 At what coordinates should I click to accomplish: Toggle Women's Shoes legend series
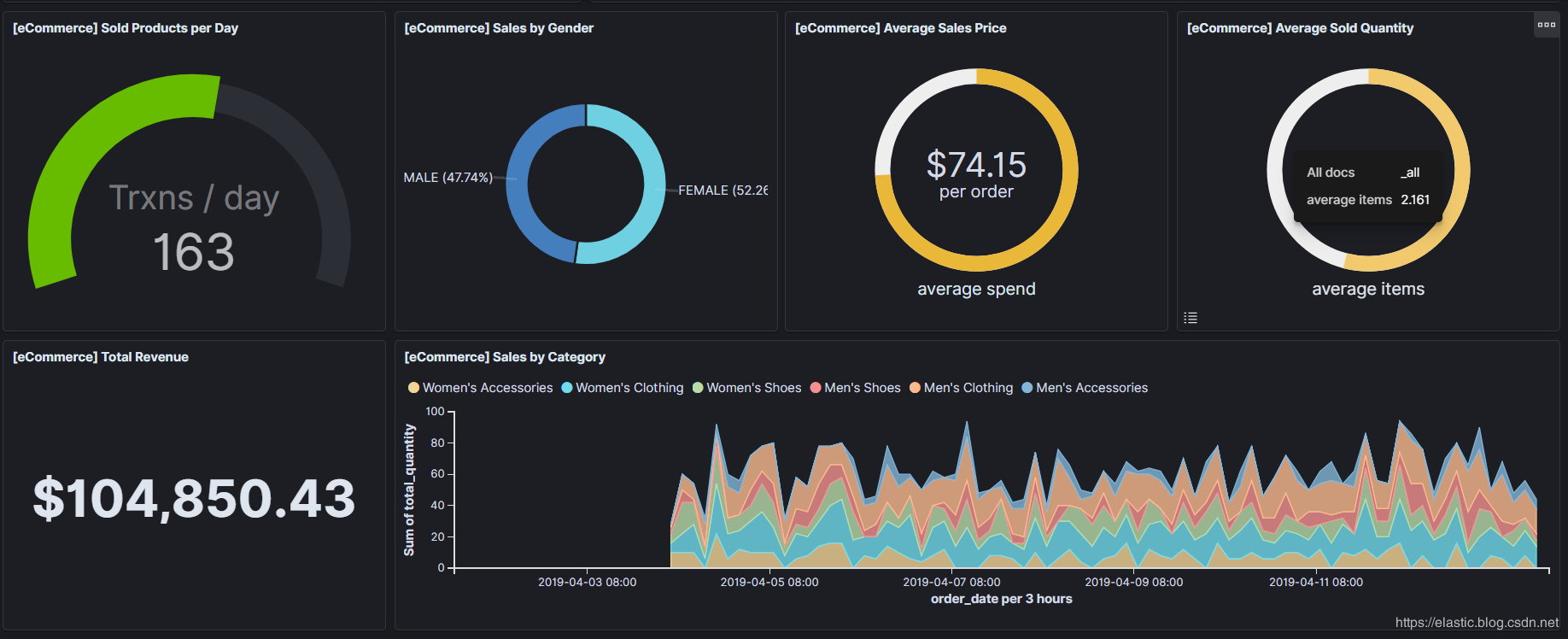tap(746, 388)
